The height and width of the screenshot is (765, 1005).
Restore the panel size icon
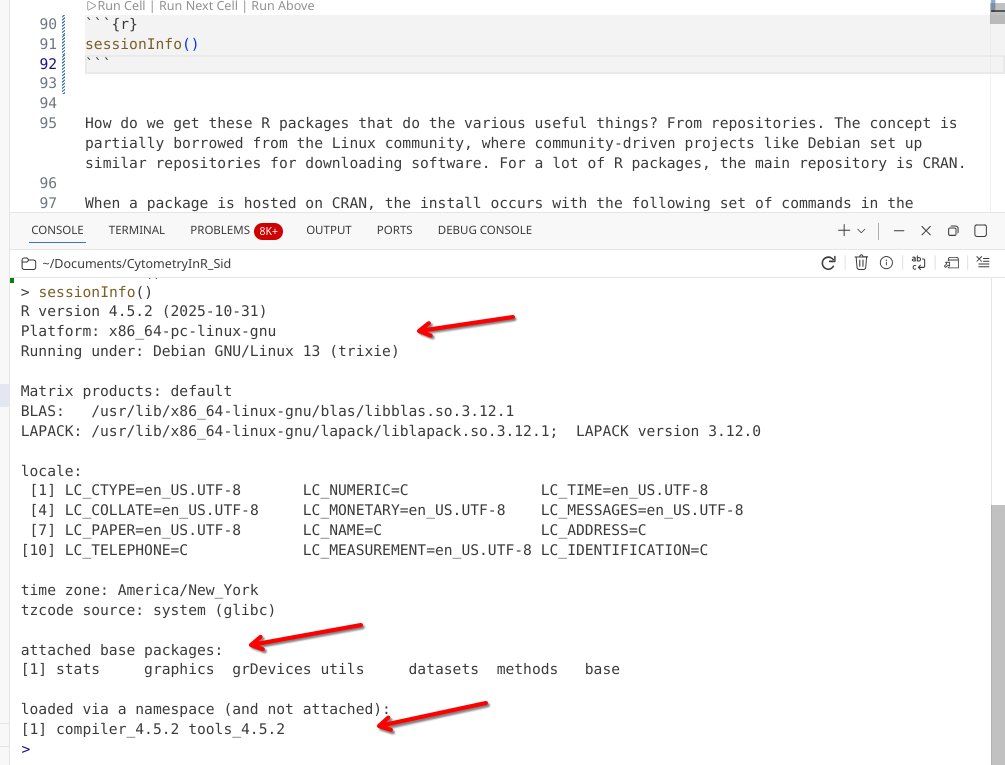click(953, 230)
